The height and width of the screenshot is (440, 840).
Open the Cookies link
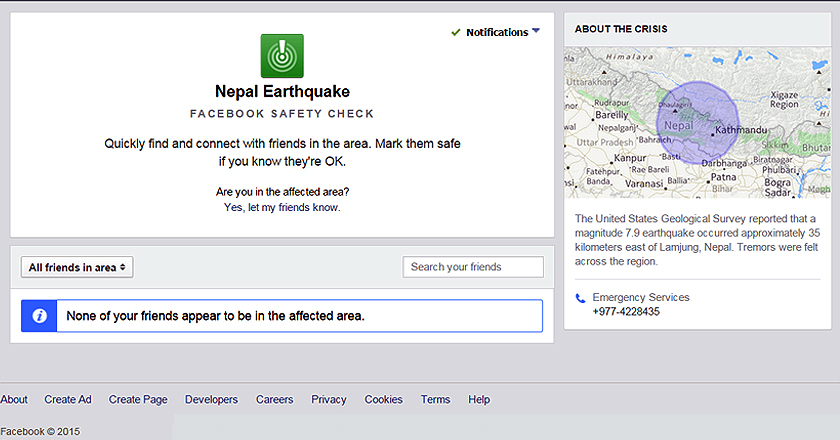(384, 399)
